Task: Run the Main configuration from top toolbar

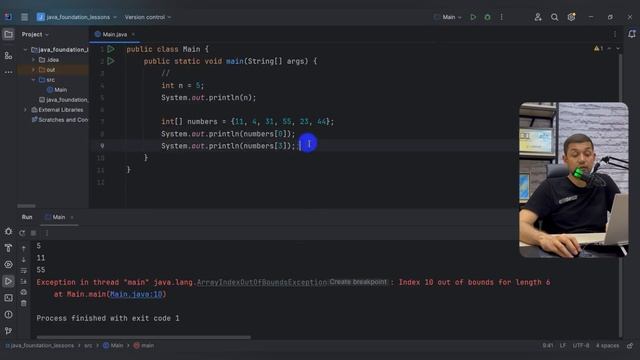Action: click(473, 17)
